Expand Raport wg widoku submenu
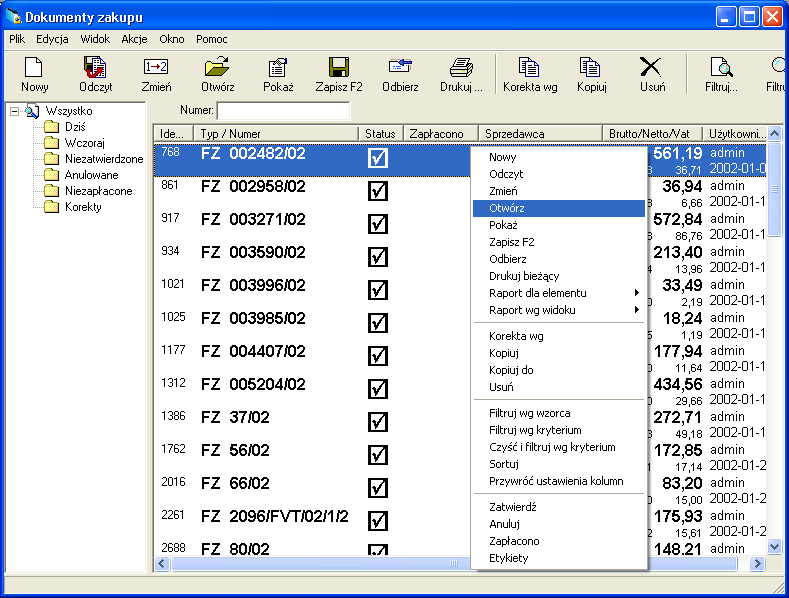The image size is (789, 598). (559, 310)
